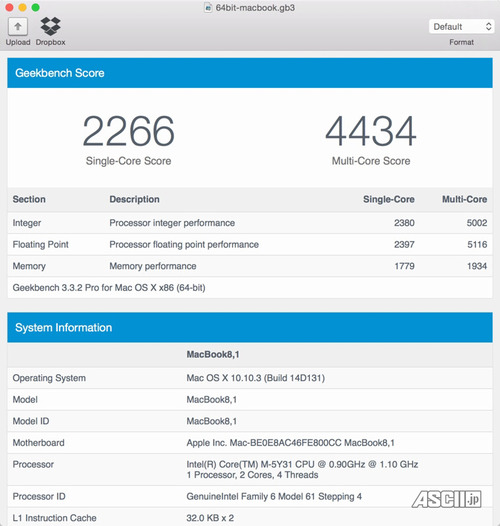Select the Memory row label

29,266
